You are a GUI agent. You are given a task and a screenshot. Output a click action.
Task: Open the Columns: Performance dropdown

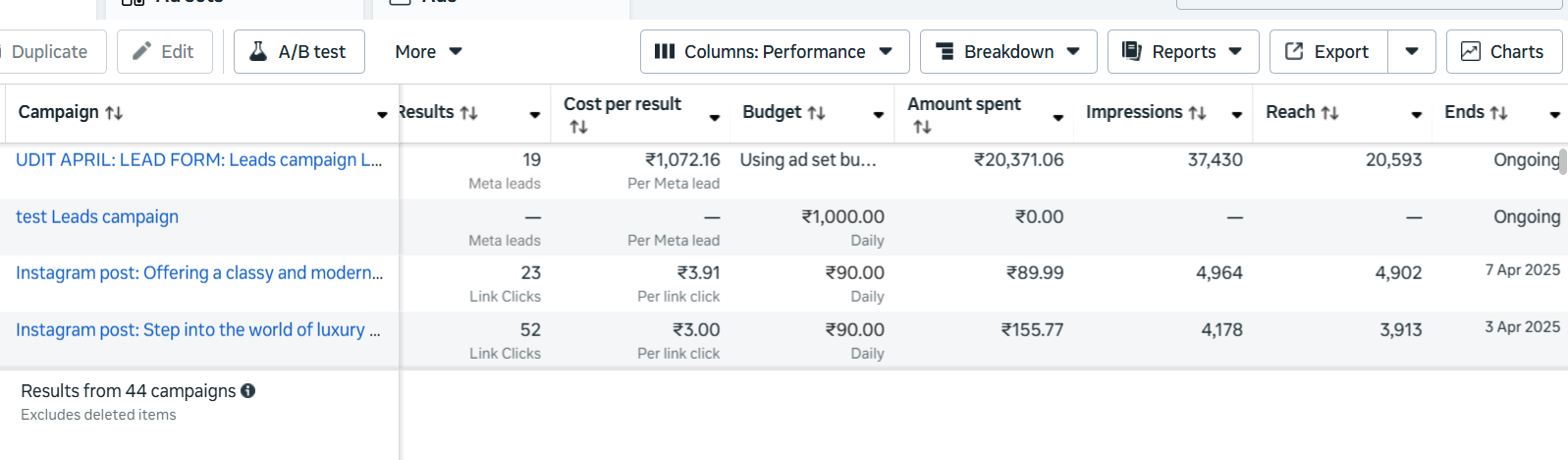coord(774,52)
